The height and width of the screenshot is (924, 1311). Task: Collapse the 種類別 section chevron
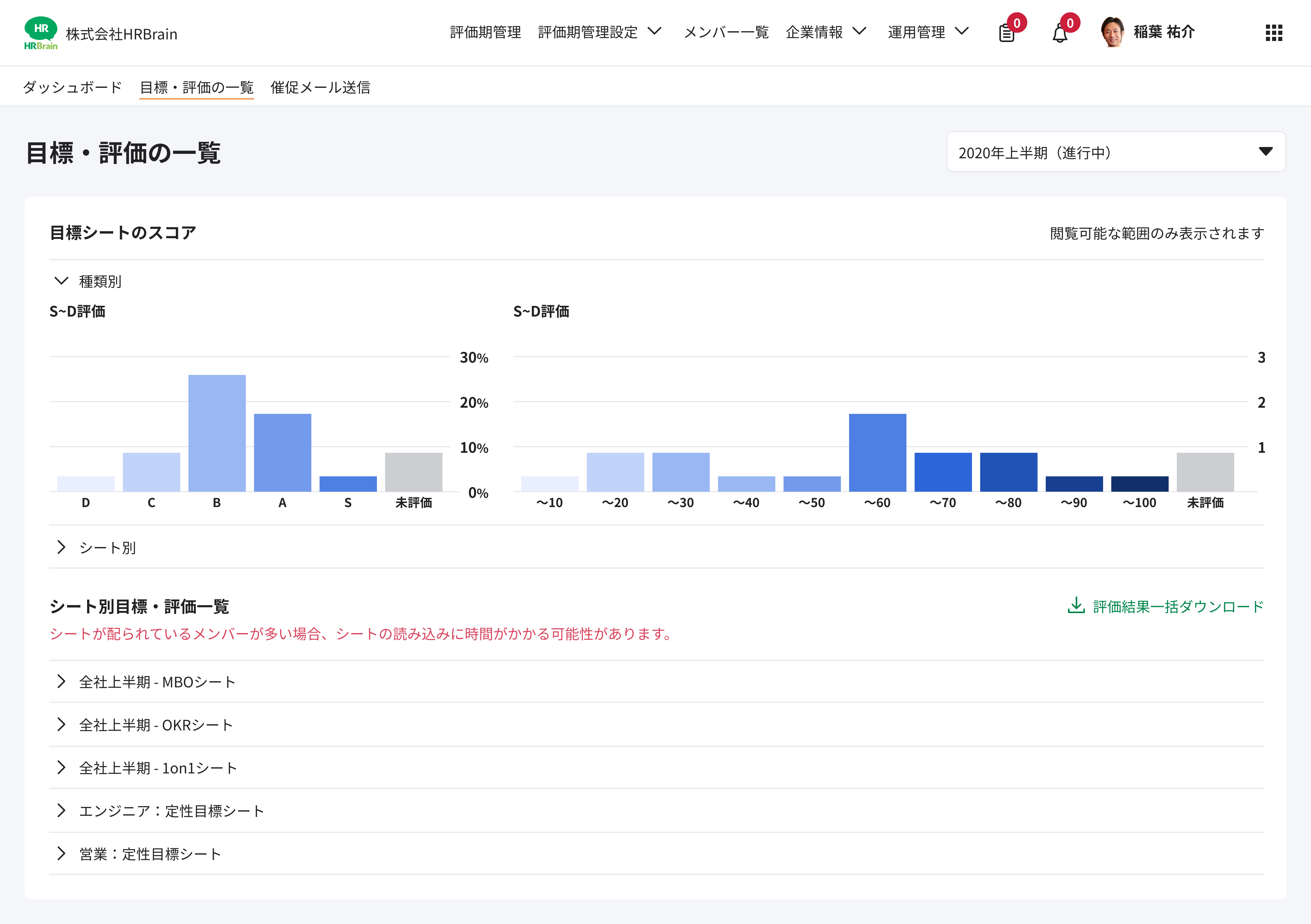click(x=61, y=281)
